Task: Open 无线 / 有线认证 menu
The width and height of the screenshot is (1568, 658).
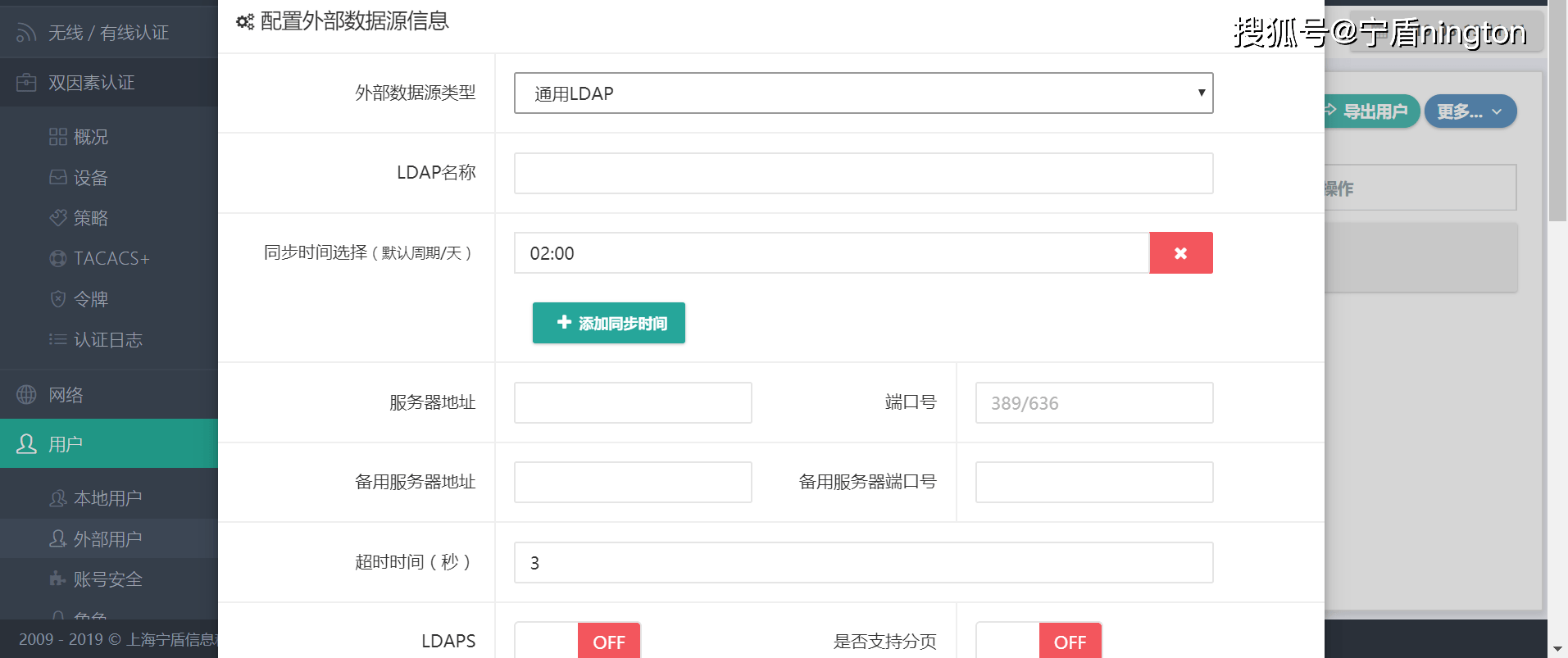Action: pos(109,33)
